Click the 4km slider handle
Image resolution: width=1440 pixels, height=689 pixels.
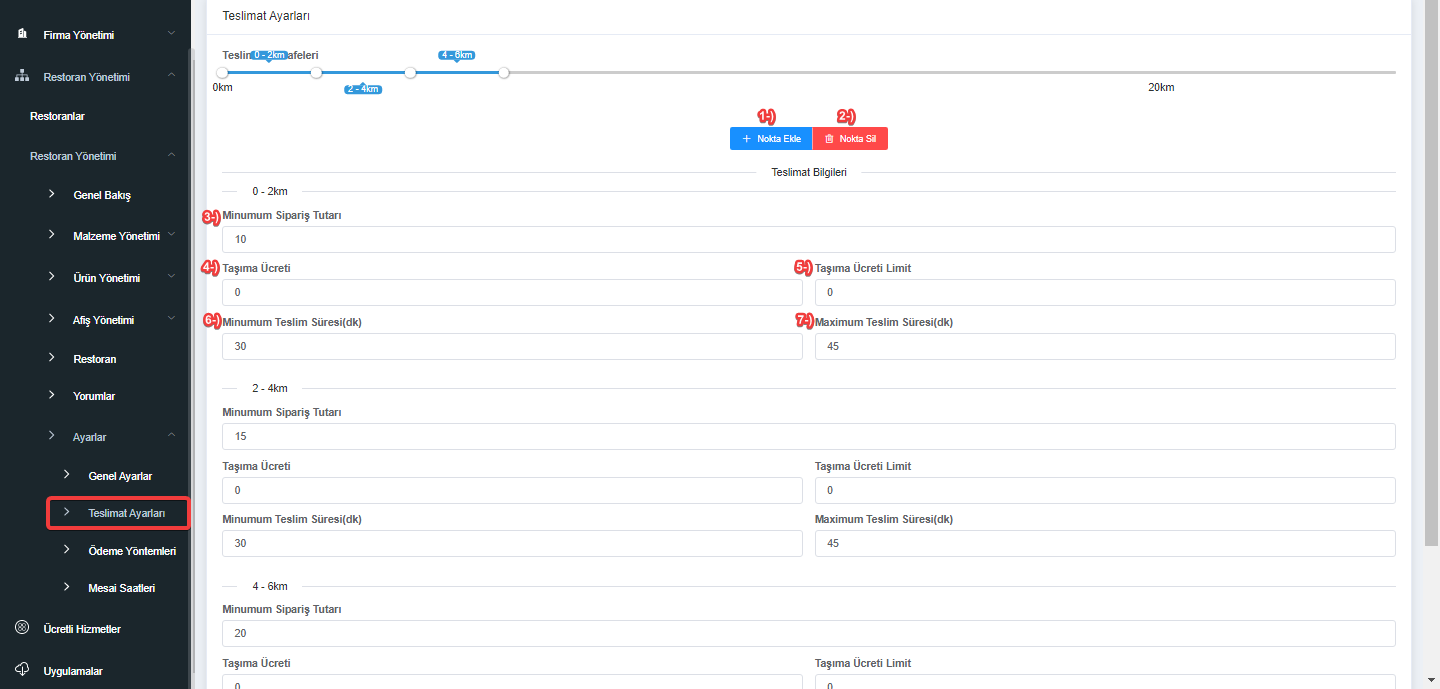(410, 72)
